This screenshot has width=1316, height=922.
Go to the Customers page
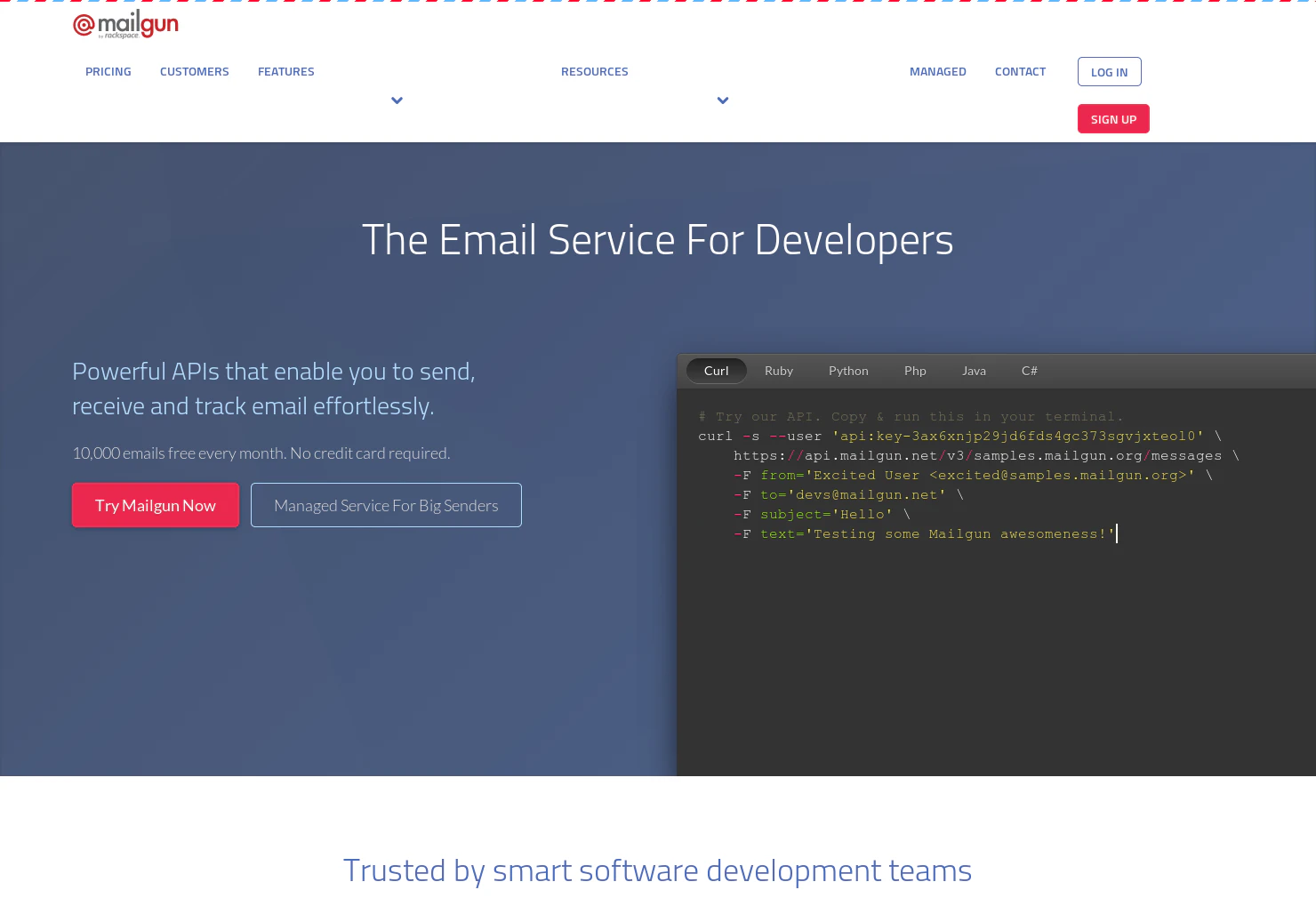[195, 72]
